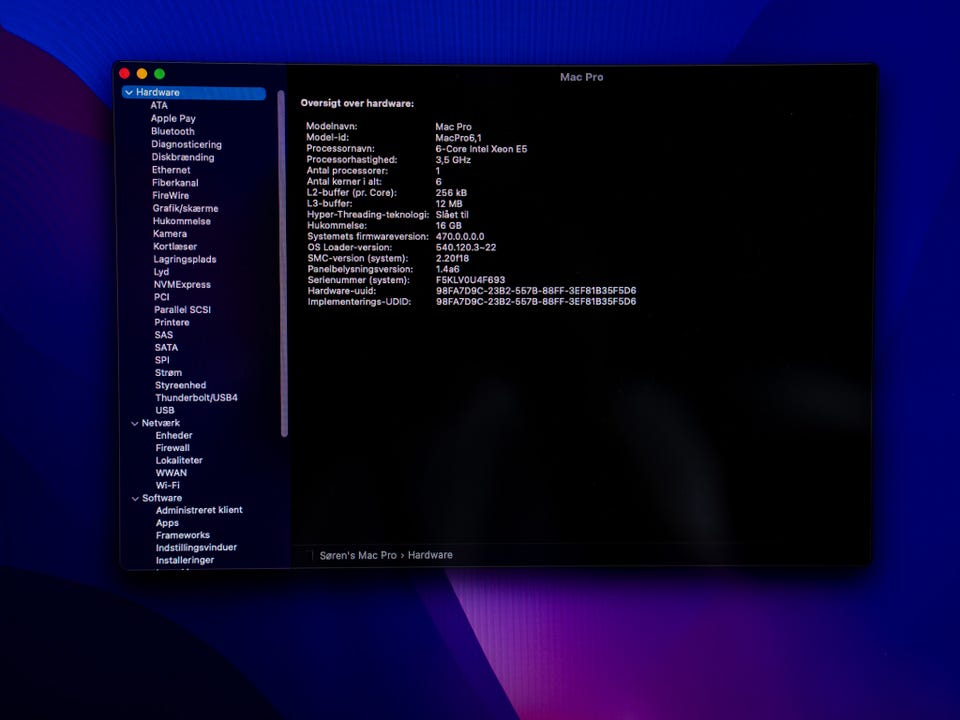This screenshot has width=960, height=720.
Task: Open Firewall under Netværk
Action: (x=173, y=448)
